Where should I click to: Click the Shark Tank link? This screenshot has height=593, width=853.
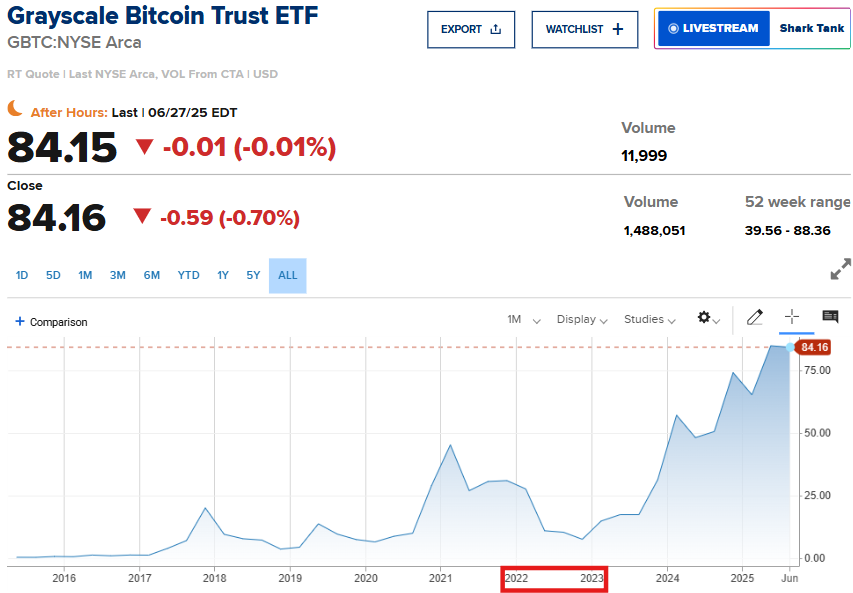click(x=811, y=29)
